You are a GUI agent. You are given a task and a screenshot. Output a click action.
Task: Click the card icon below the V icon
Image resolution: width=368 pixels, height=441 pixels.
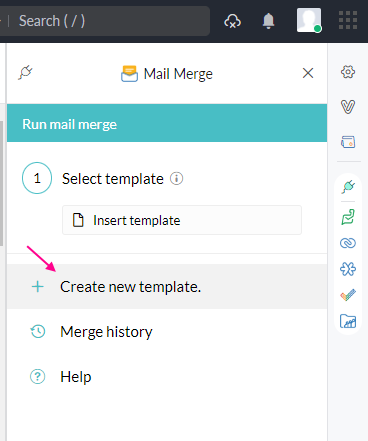348,142
